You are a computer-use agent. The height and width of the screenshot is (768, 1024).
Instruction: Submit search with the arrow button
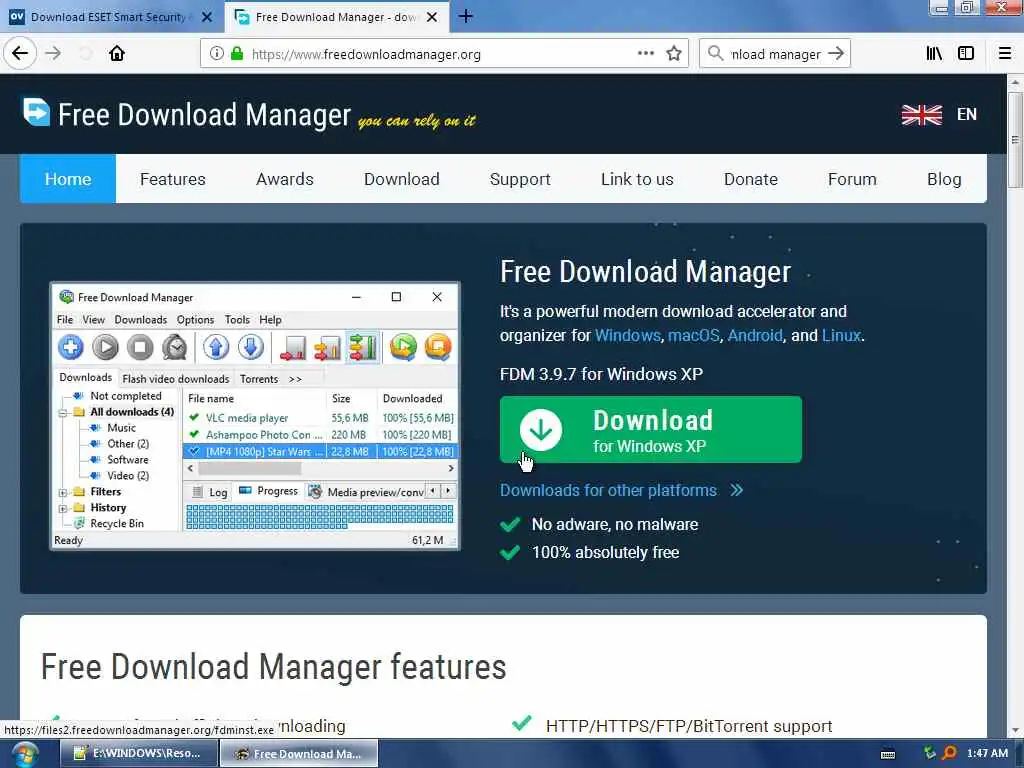pos(836,54)
